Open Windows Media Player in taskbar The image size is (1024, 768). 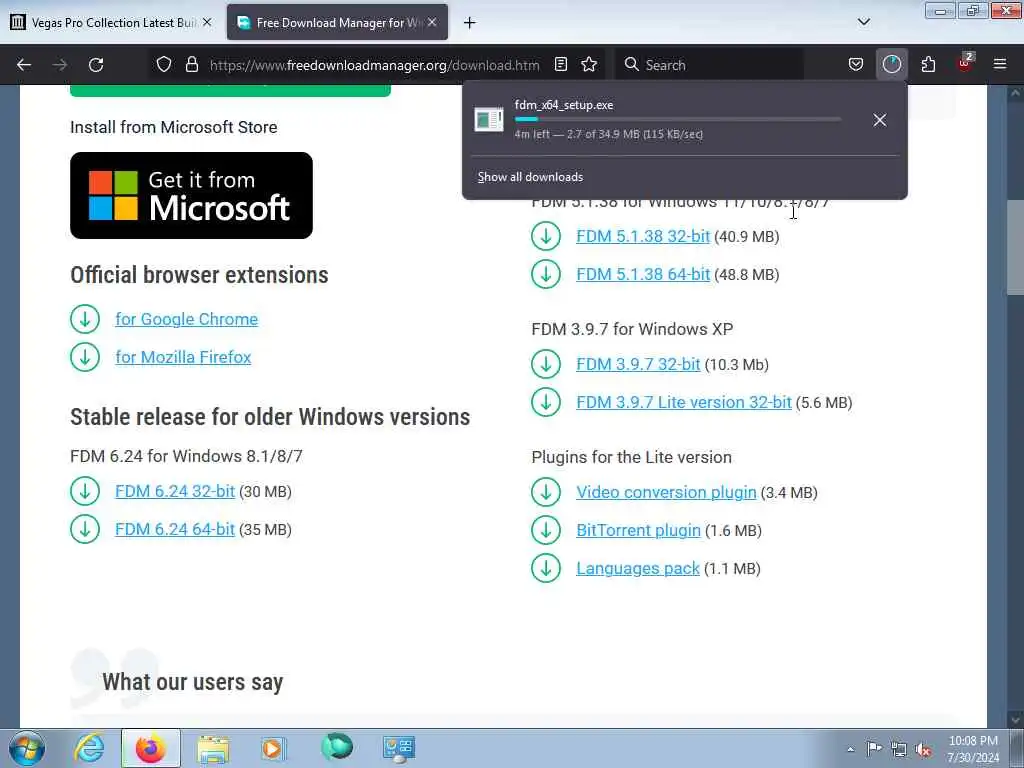click(273, 748)
